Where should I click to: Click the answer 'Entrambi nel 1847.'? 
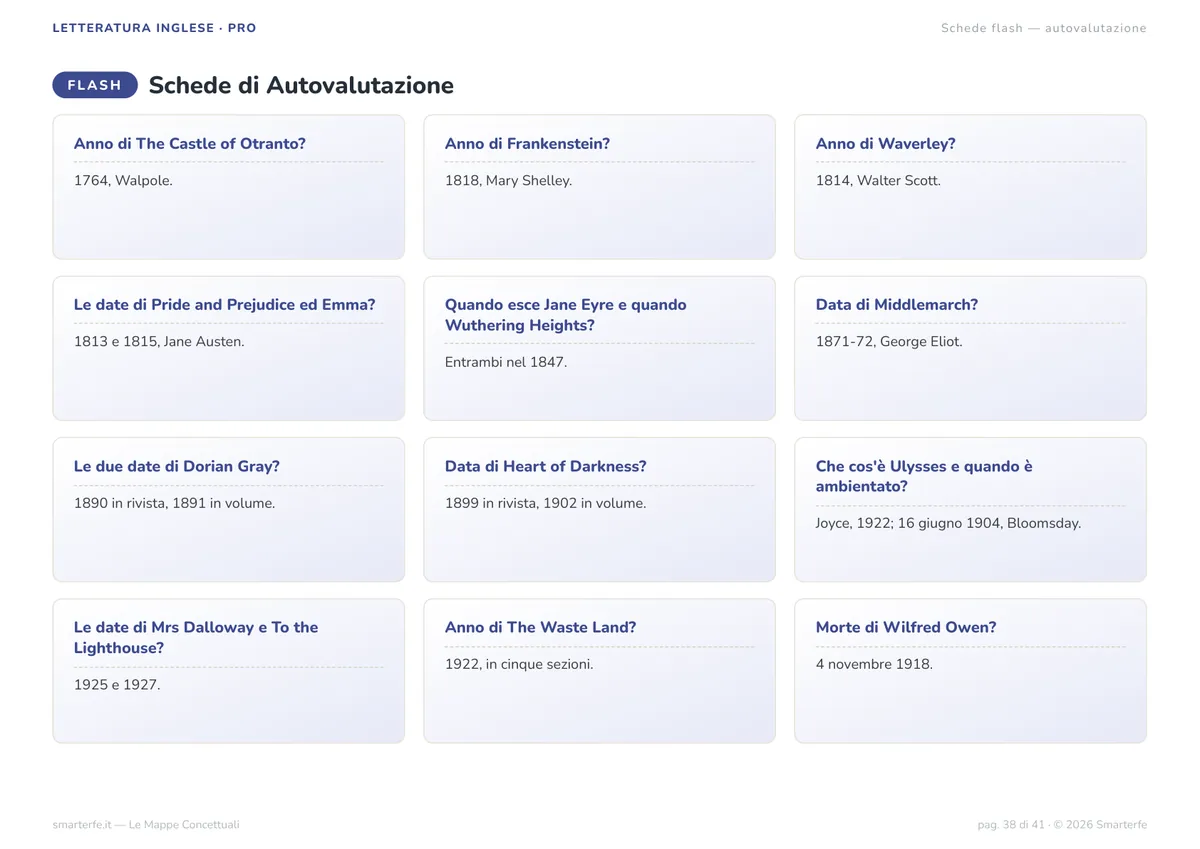coord(506,362)
